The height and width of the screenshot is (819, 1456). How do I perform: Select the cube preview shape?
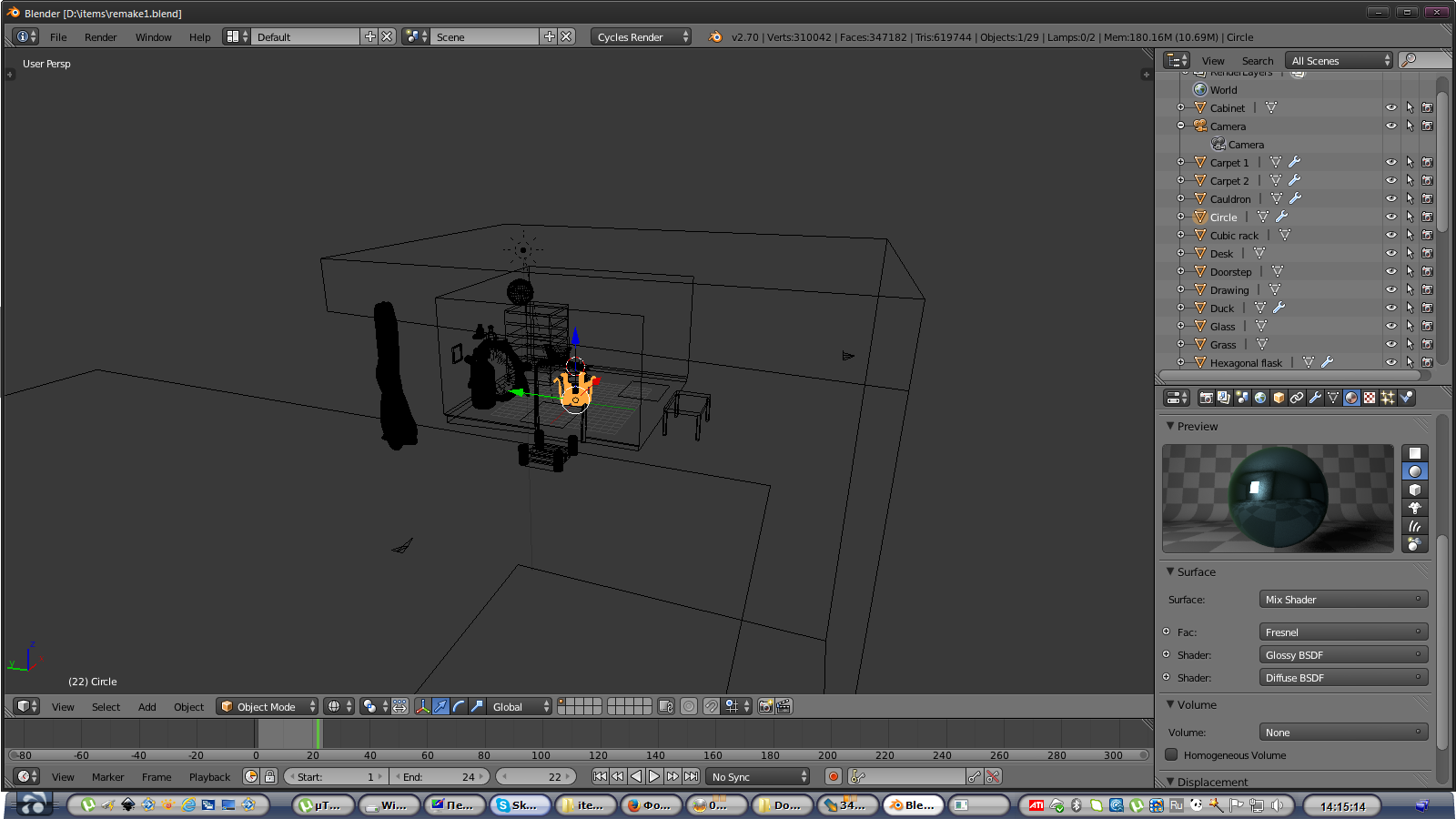click(1414, 490)
